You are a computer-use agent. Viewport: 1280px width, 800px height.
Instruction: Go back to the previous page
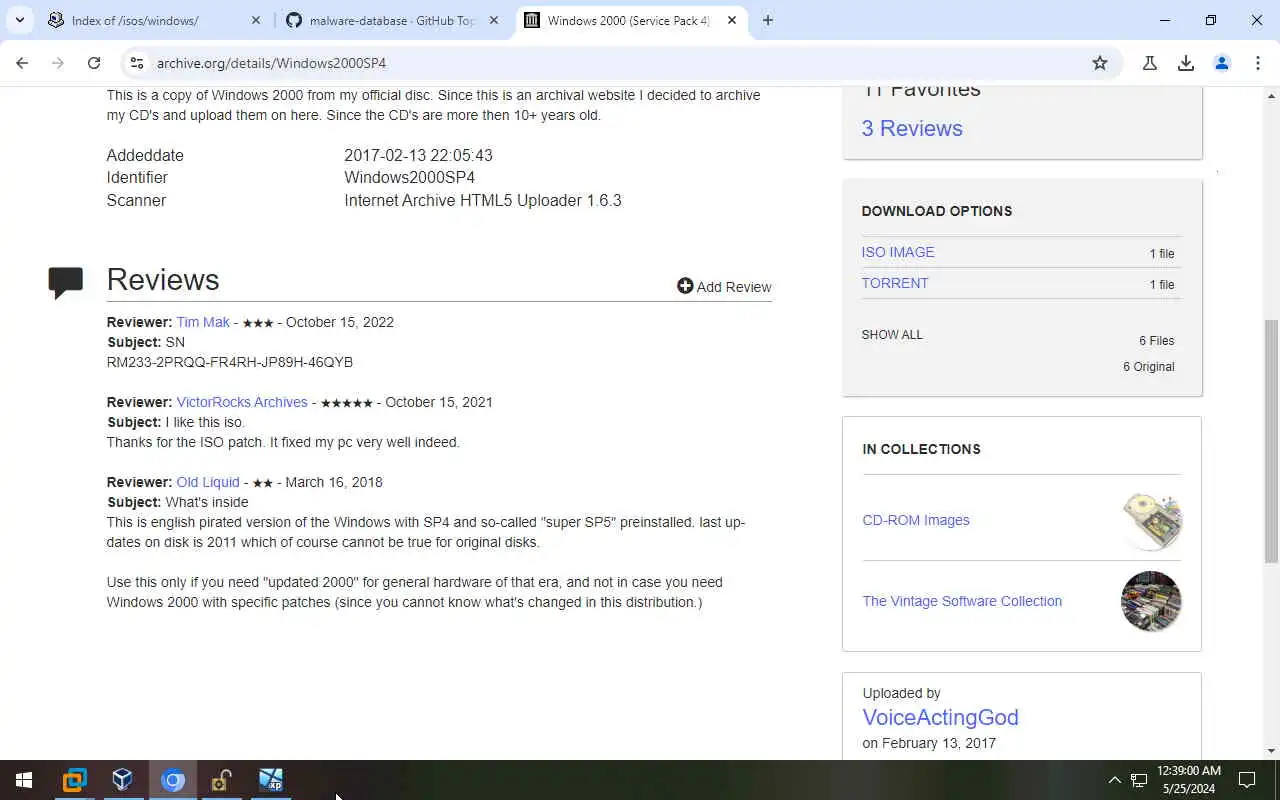click(22, 63)
